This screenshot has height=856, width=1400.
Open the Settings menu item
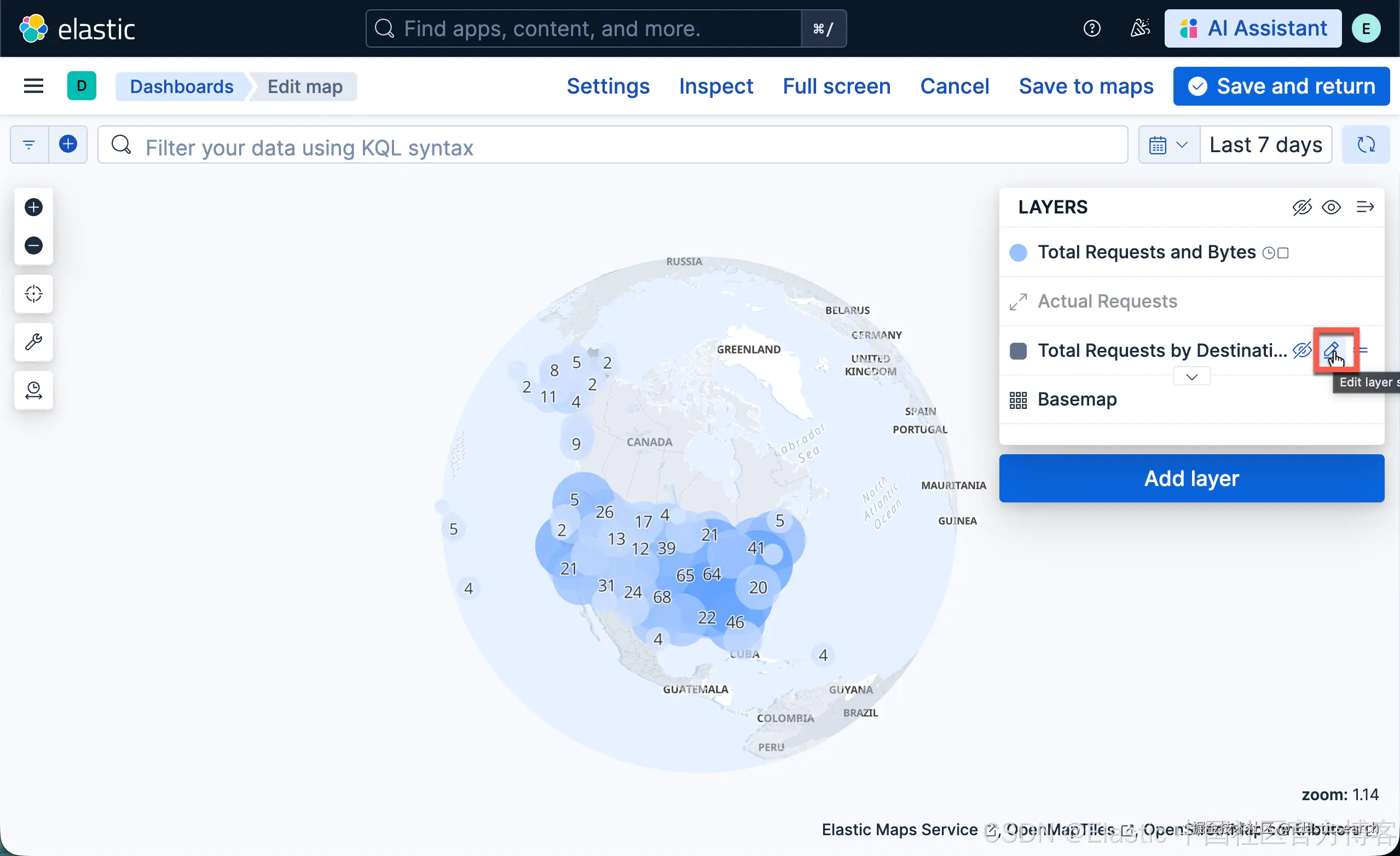coord(608,86)
